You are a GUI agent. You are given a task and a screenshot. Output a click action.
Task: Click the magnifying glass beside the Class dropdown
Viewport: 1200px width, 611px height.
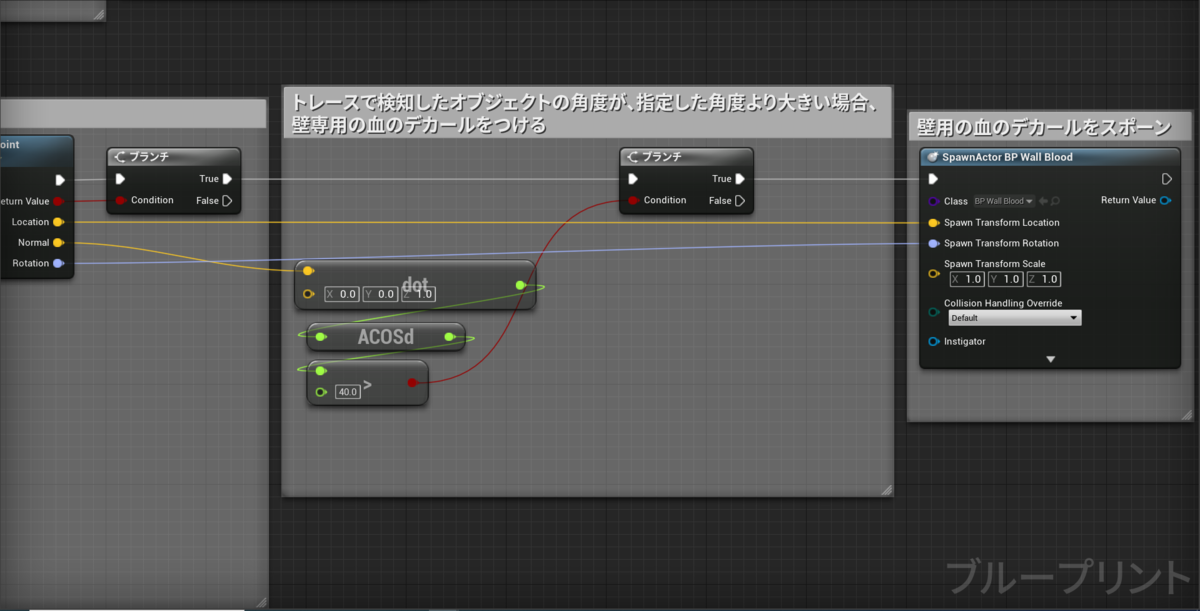pos(1053,200)
